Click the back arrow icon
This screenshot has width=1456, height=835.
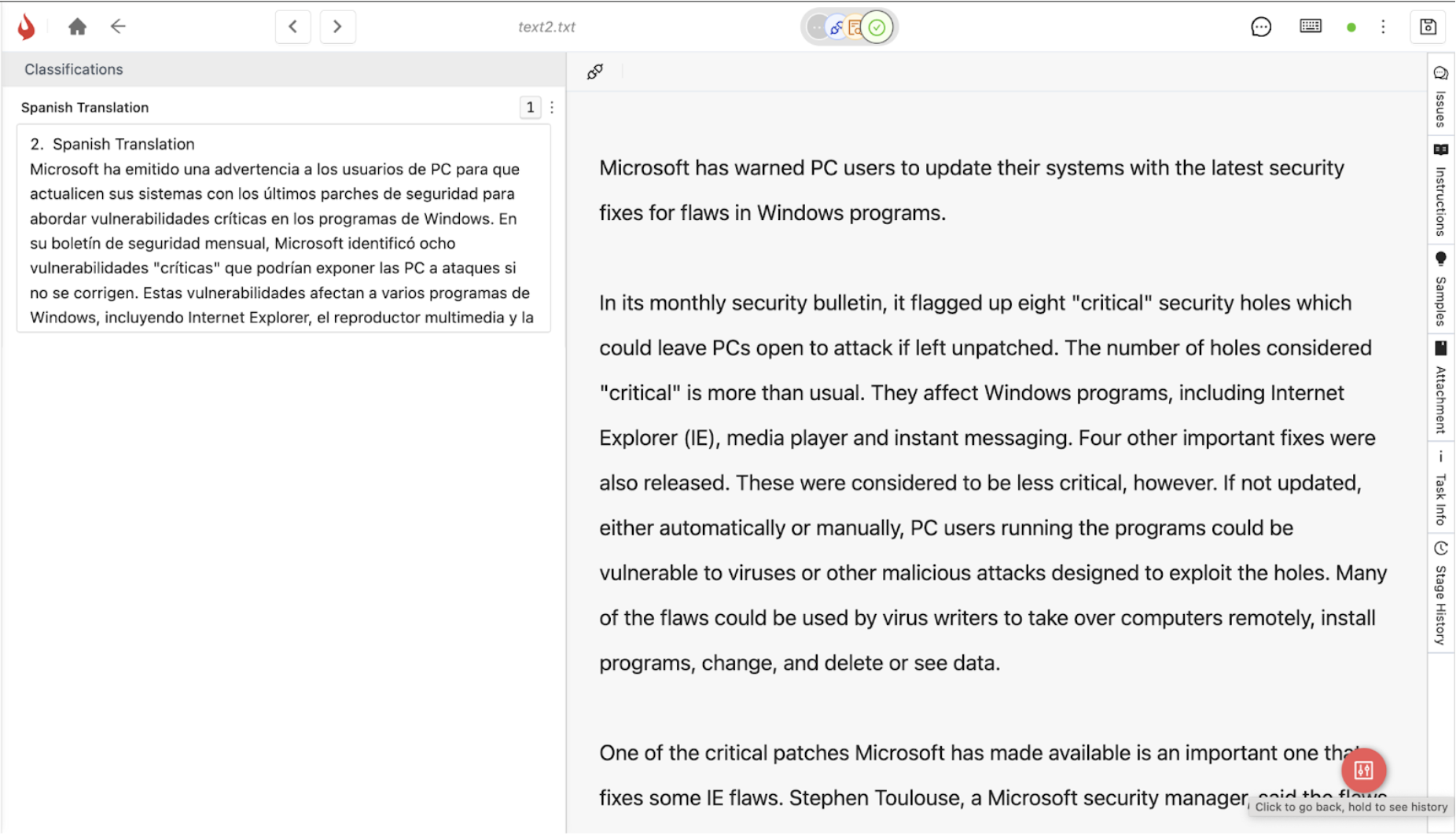click(x=118, y=27)
